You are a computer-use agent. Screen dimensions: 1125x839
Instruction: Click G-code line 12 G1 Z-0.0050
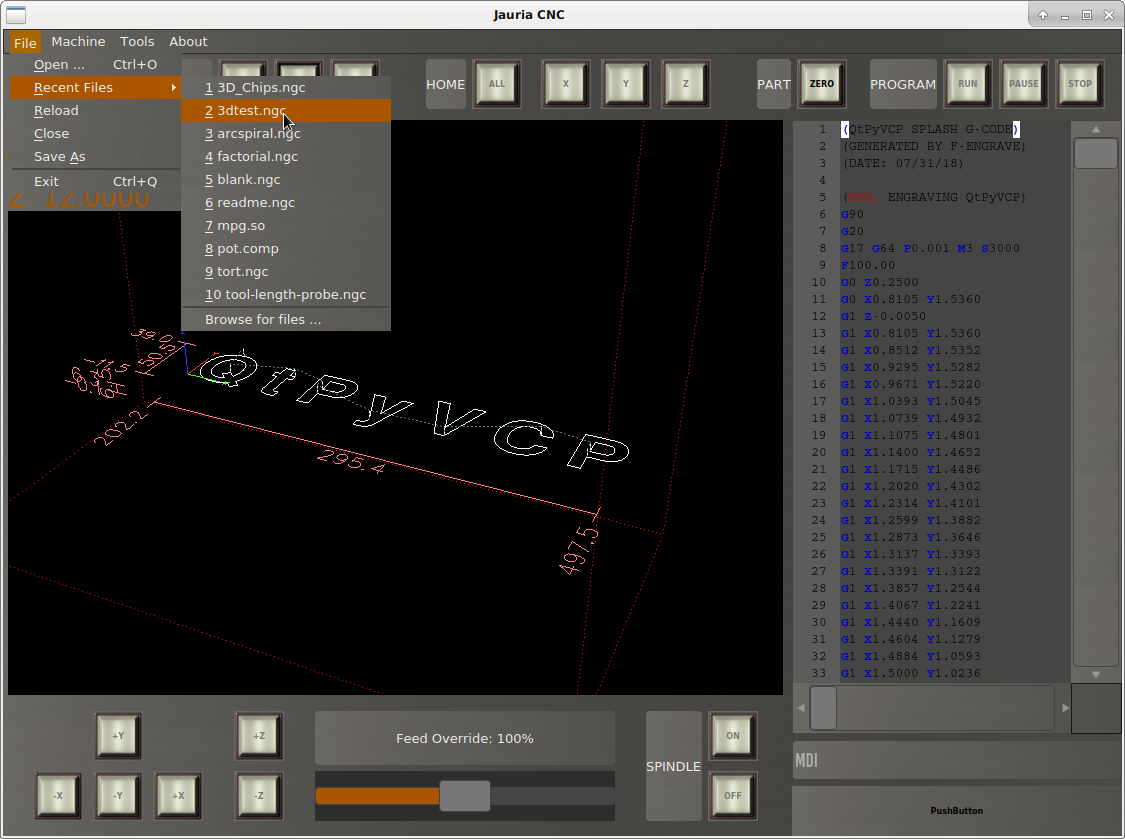tap(883, 317)
